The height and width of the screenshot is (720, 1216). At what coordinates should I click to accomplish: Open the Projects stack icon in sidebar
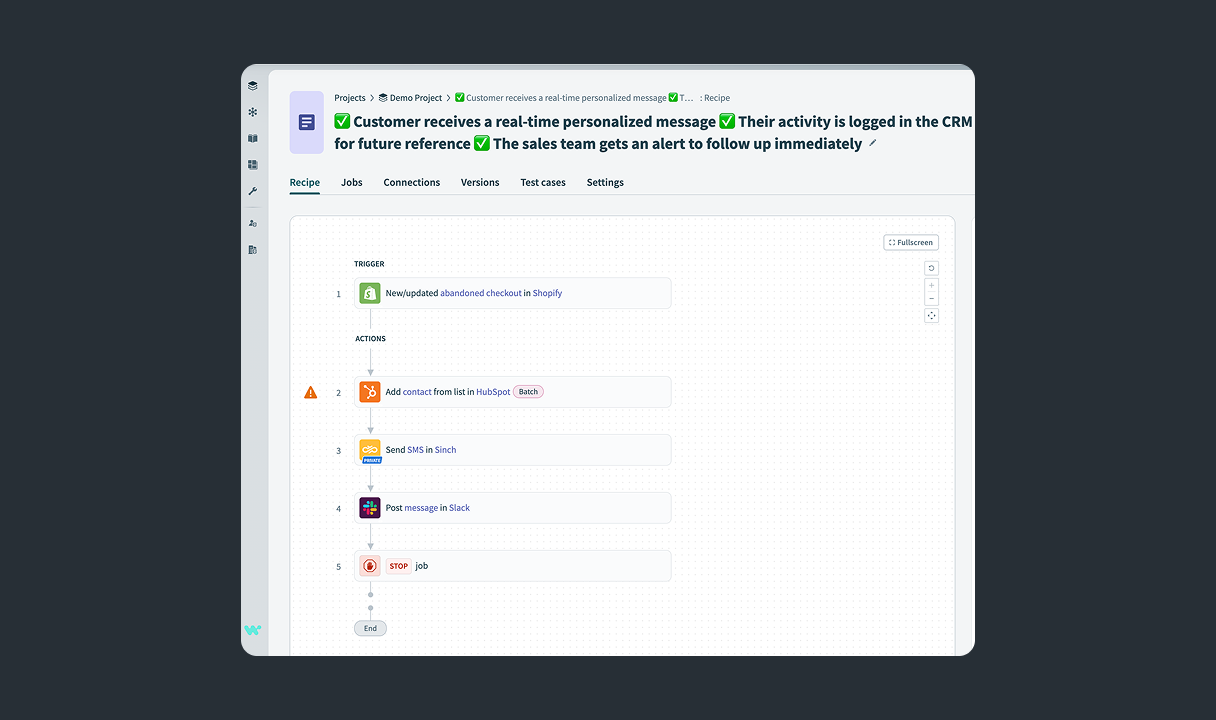coord(253,86)
